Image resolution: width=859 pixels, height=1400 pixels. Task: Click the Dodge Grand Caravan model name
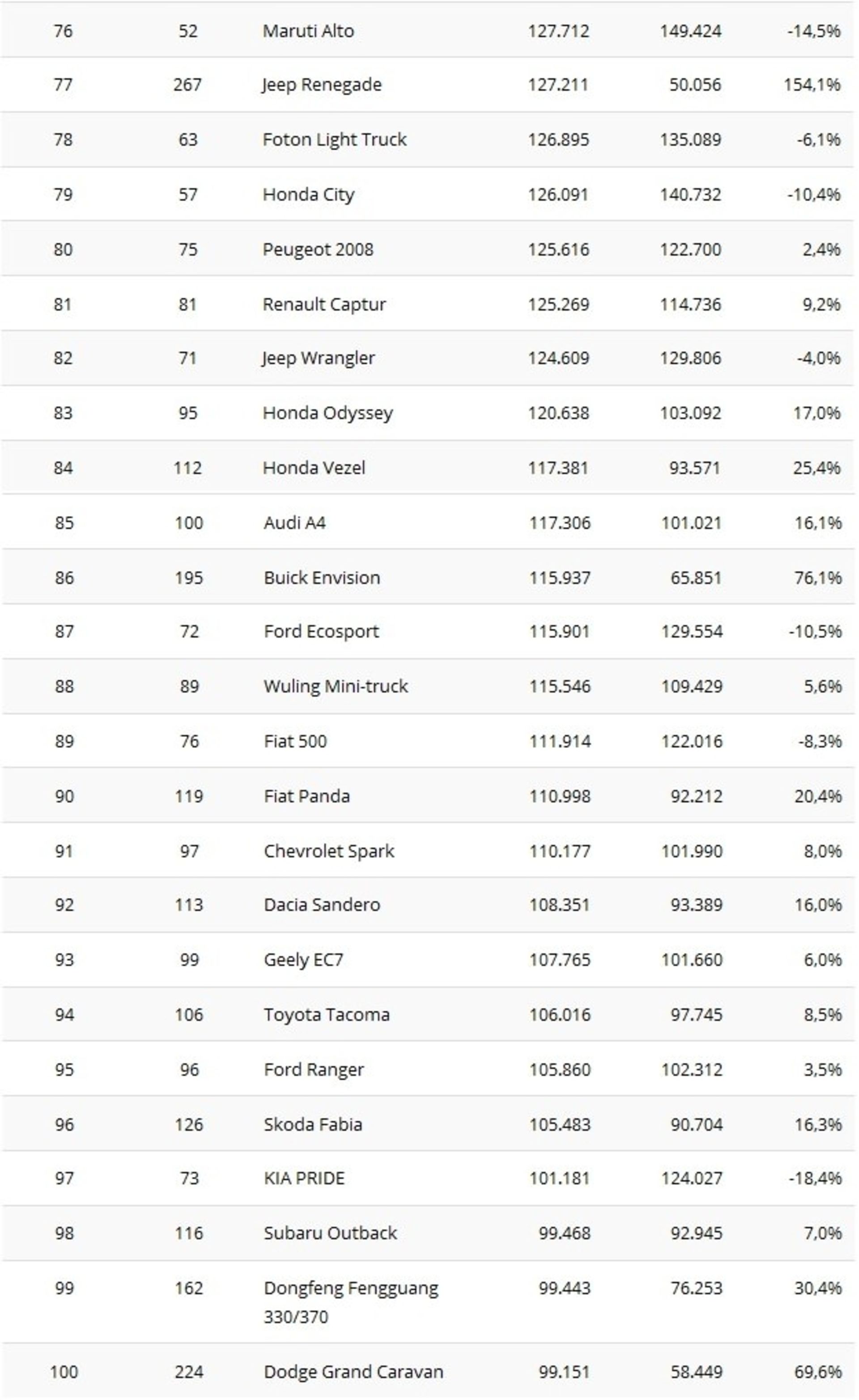click(353, 1371)
